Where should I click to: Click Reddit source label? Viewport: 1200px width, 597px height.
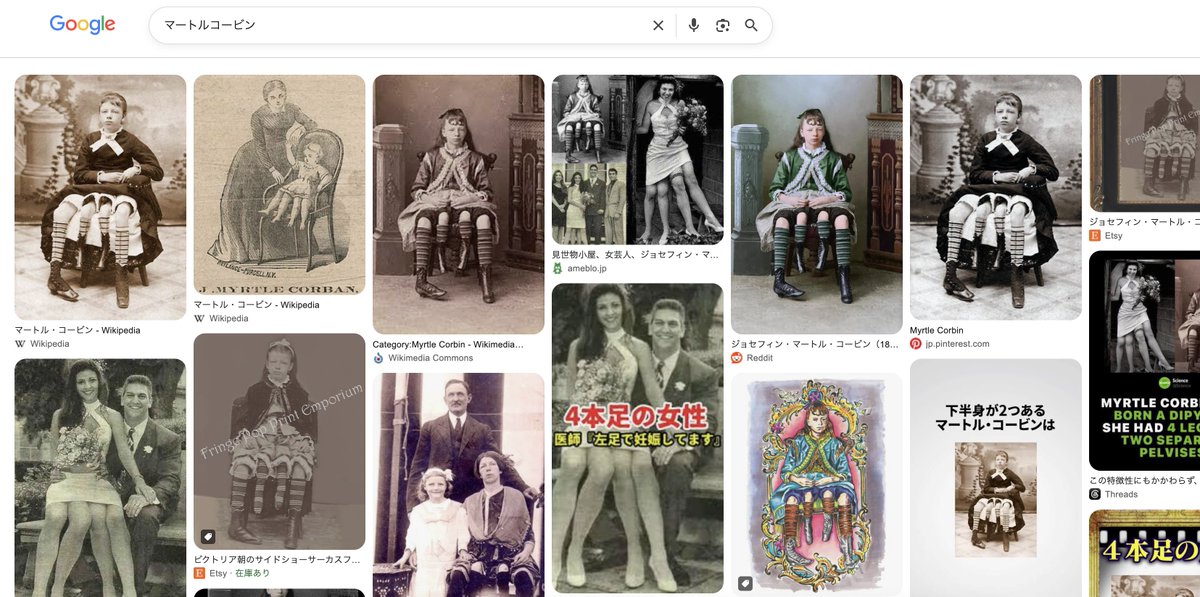761,358
